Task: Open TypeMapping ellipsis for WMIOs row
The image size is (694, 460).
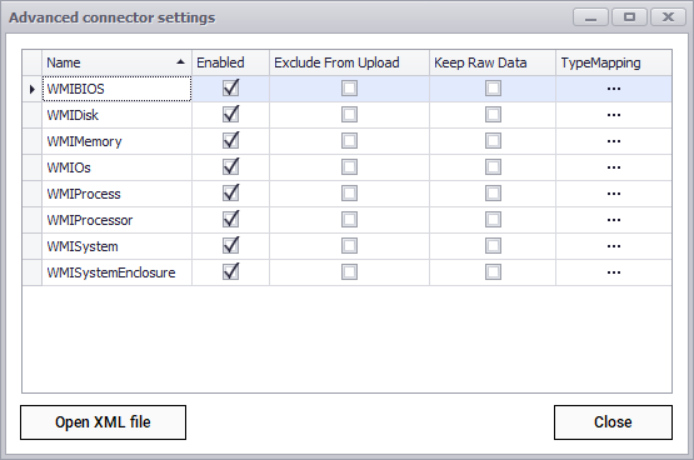Action: [x=614, y=167]
